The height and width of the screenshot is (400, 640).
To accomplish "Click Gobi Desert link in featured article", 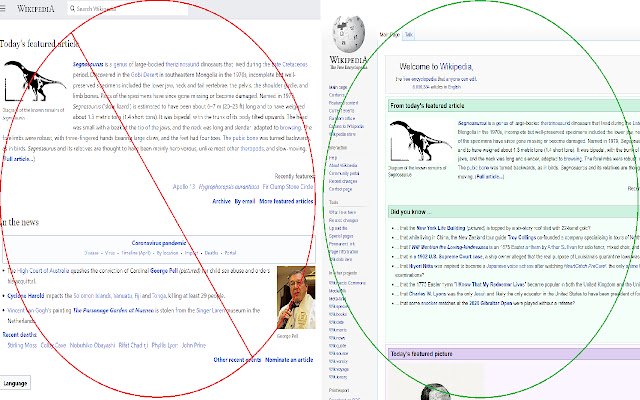I will [145, 75].
